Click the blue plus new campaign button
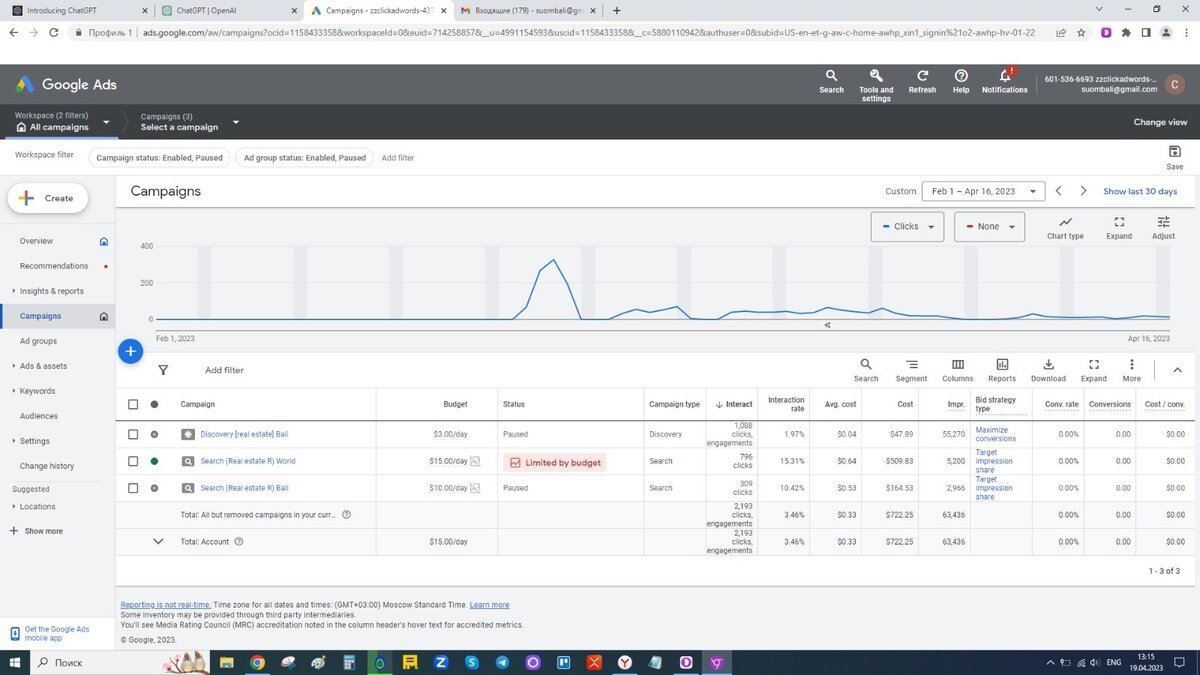This screenshot has width=1200, height=675. (x=130, y=351)
